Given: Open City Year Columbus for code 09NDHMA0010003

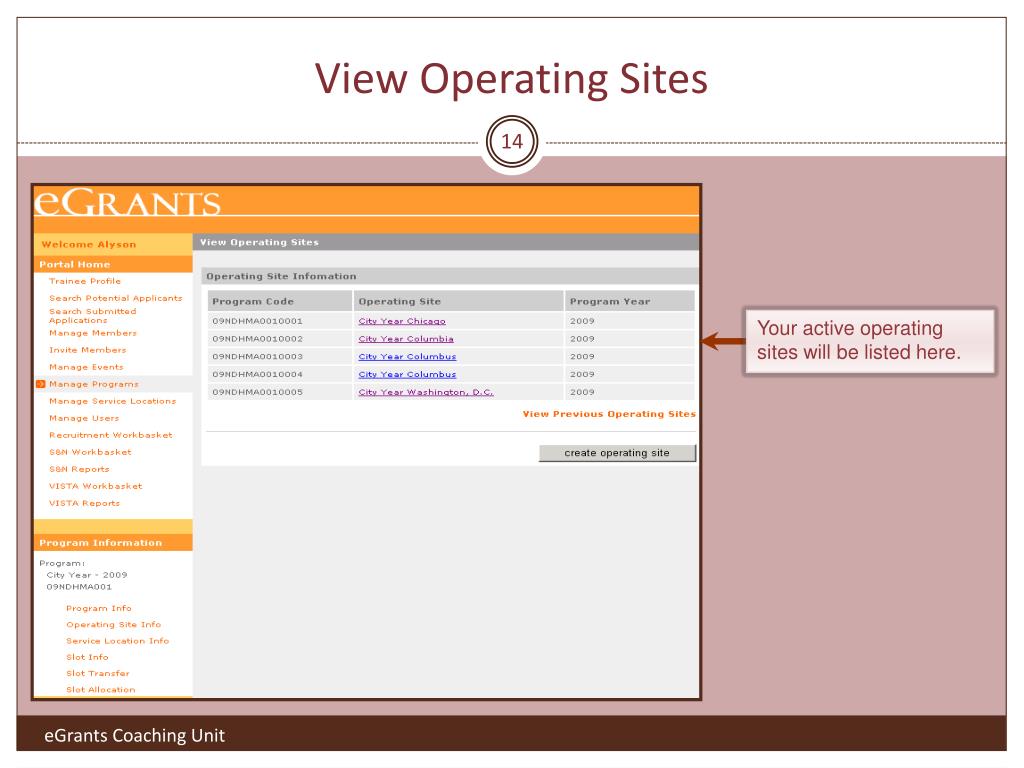Looking at the screenshot, I should [408, 357].
